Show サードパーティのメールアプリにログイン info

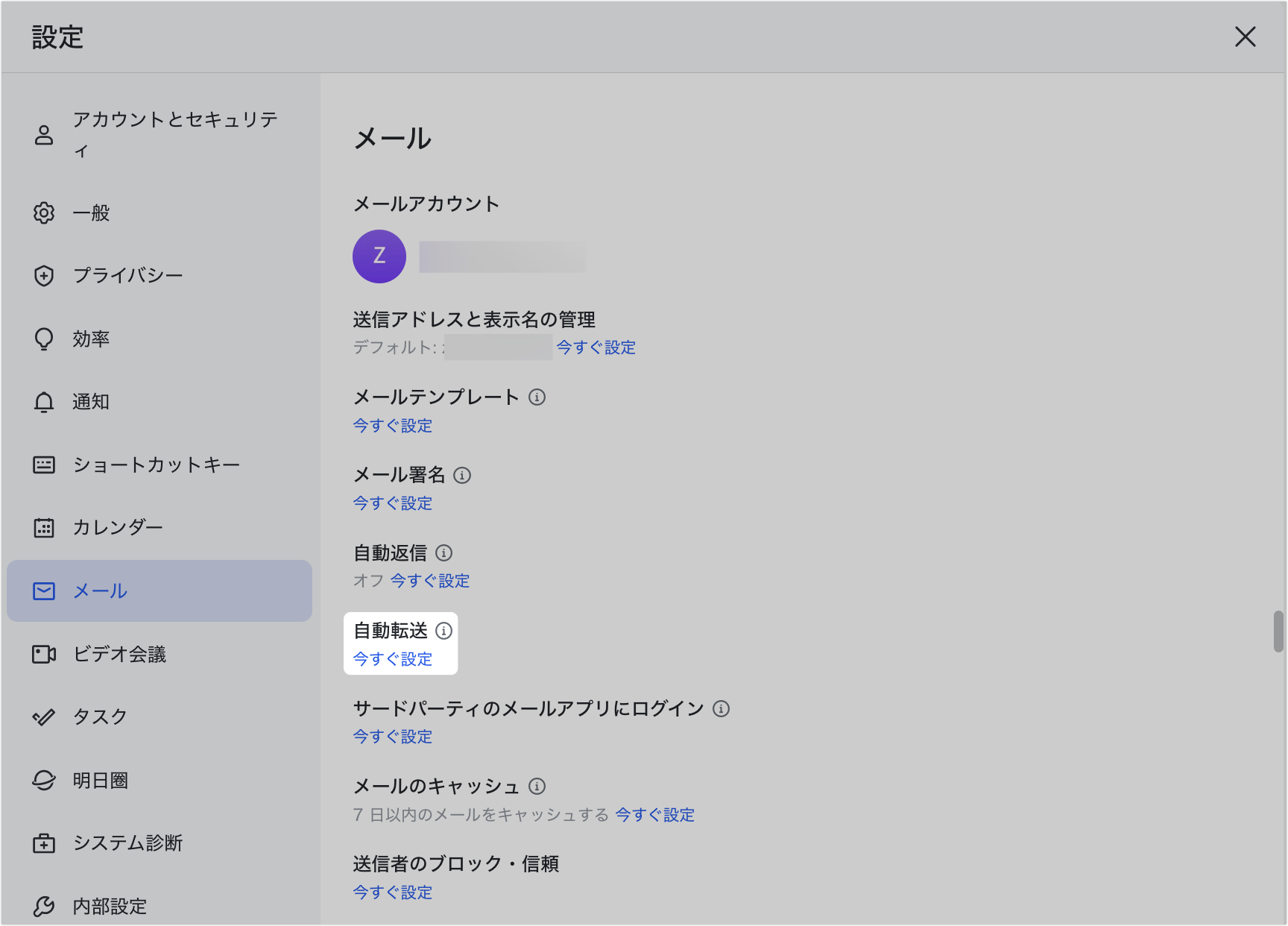tap(721, 709)
